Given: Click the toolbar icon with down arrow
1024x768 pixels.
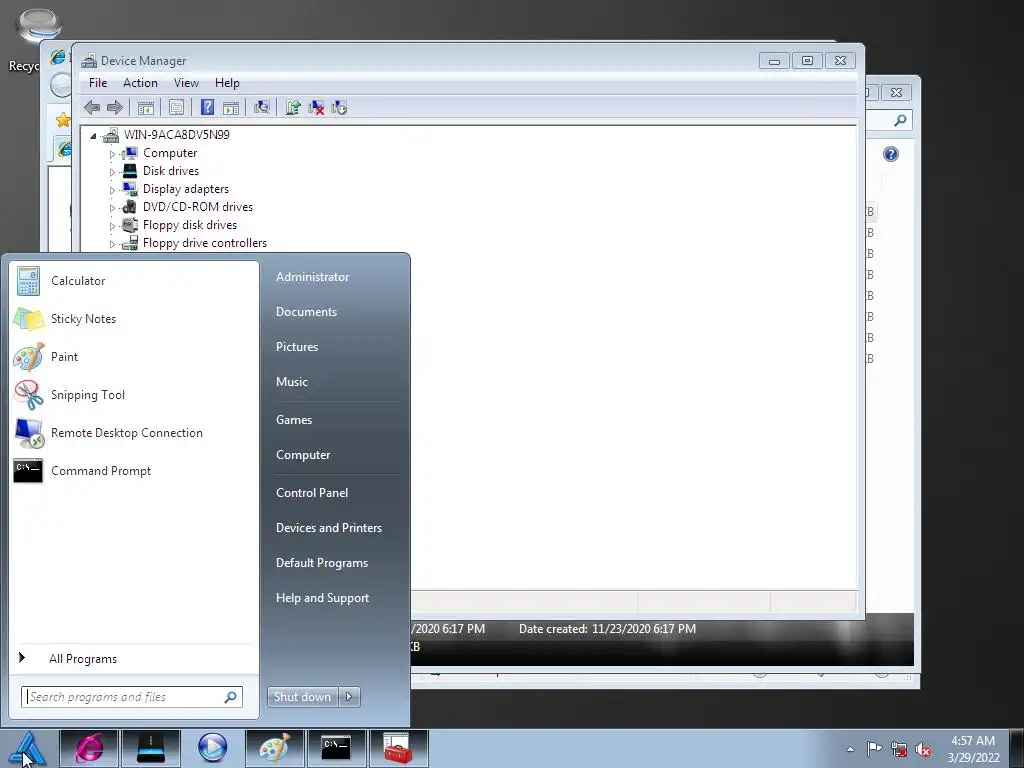Looking at the screenshot, I should click(339, 108).
